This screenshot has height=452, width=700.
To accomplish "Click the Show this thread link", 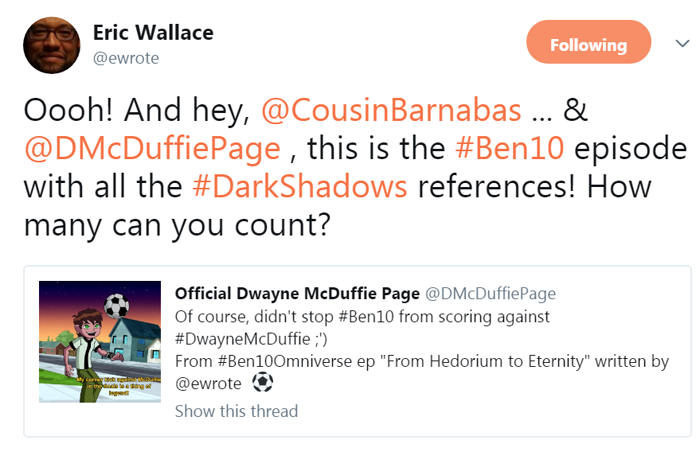I will 236,411.
